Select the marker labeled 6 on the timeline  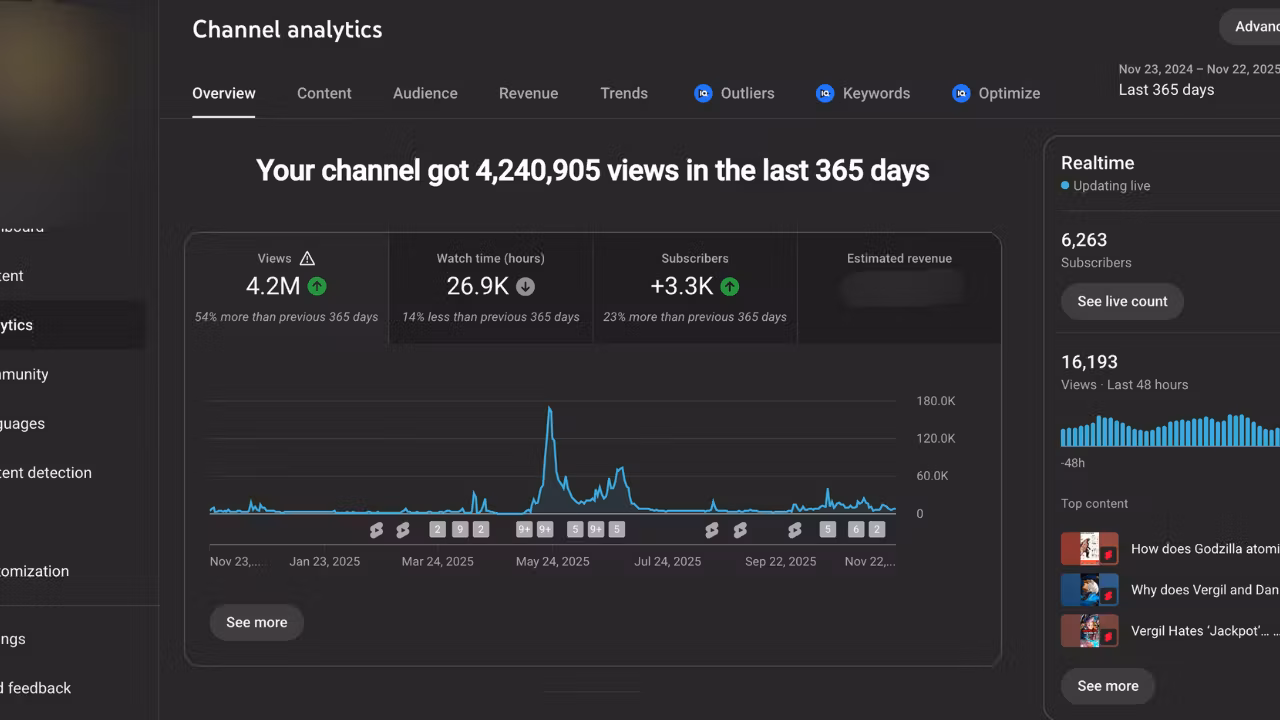pyautogui.click(x=856, y=530)
